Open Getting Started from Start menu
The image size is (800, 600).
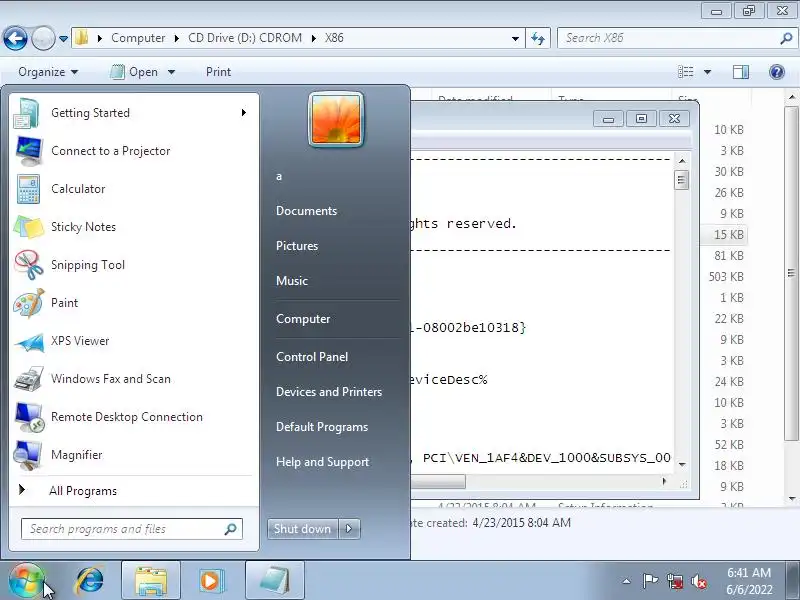click(x=134, y=113)
